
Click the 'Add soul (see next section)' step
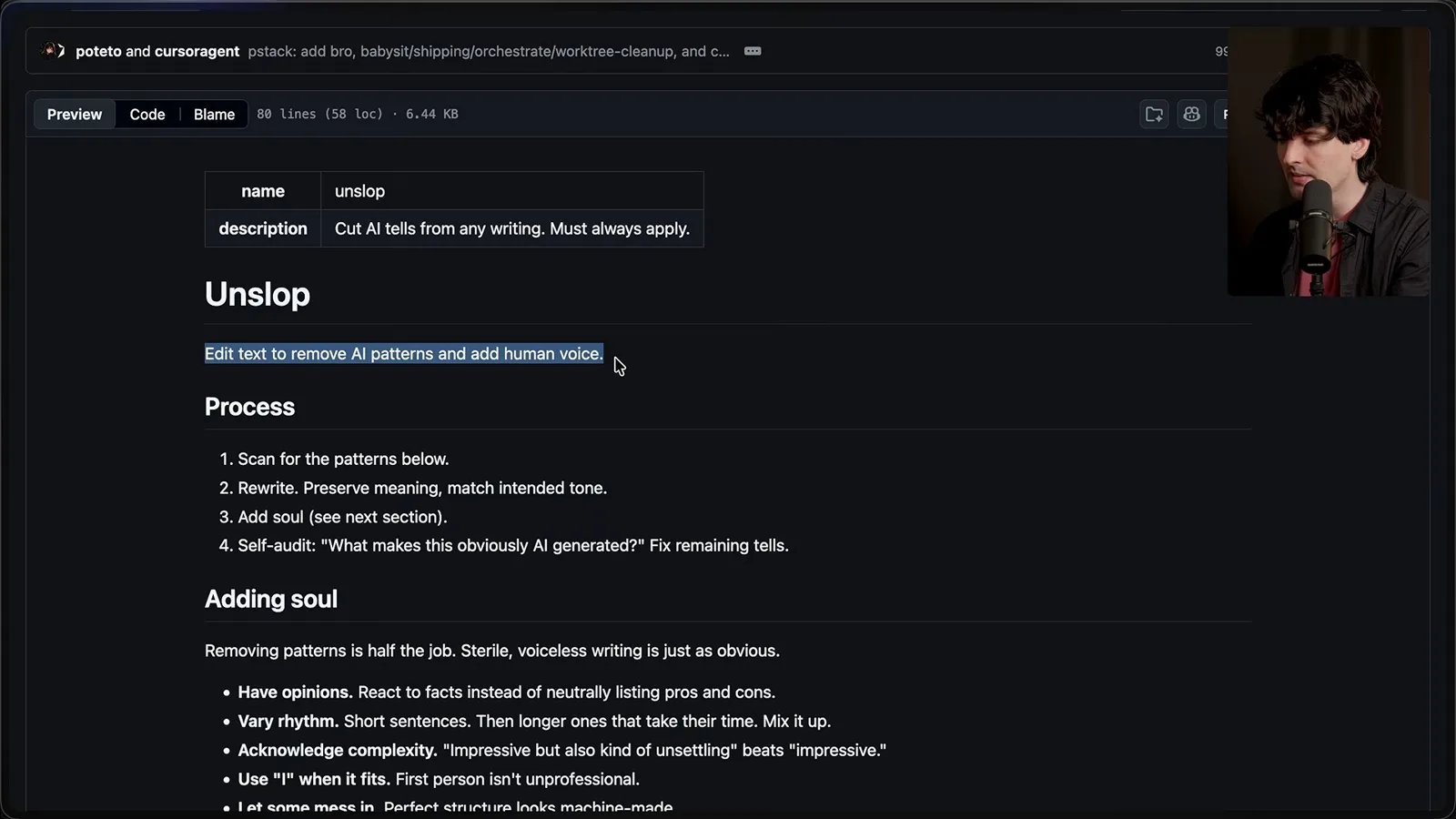pyautogui.click(x=342, y=517)
